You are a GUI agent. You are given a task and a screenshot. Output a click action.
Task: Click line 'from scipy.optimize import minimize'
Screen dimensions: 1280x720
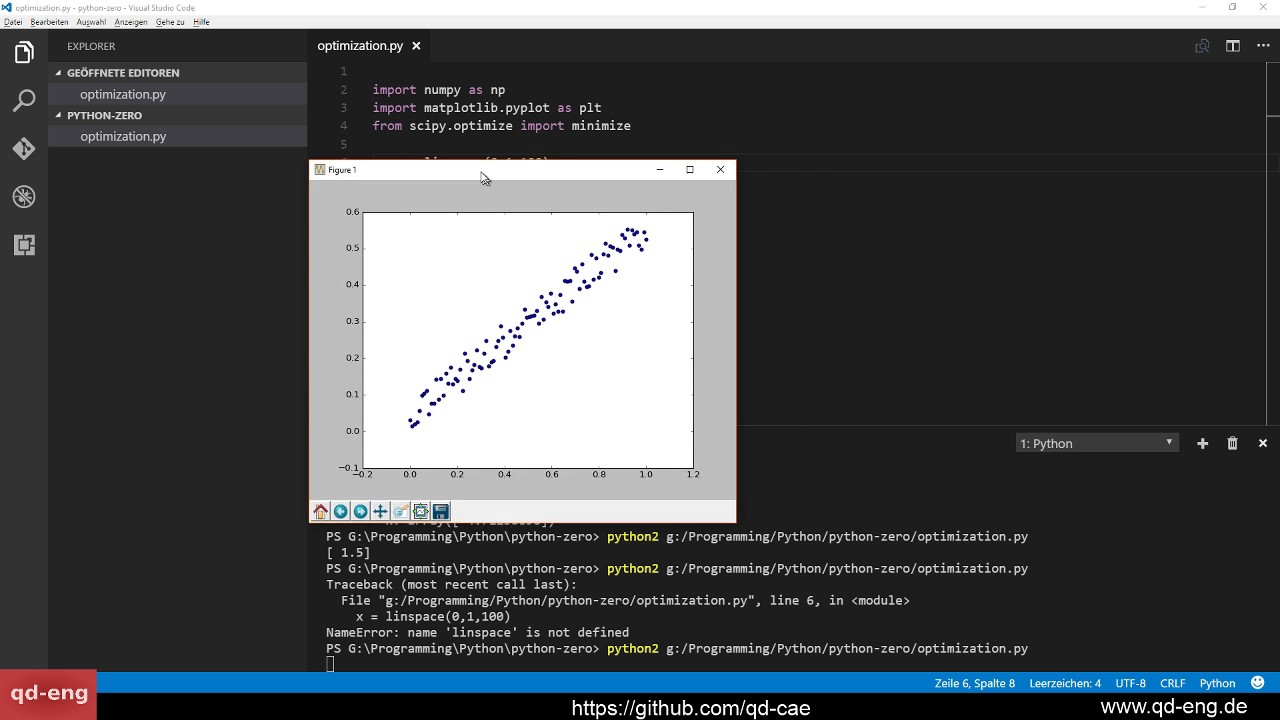pyautogui.click(x=501, y=125)
